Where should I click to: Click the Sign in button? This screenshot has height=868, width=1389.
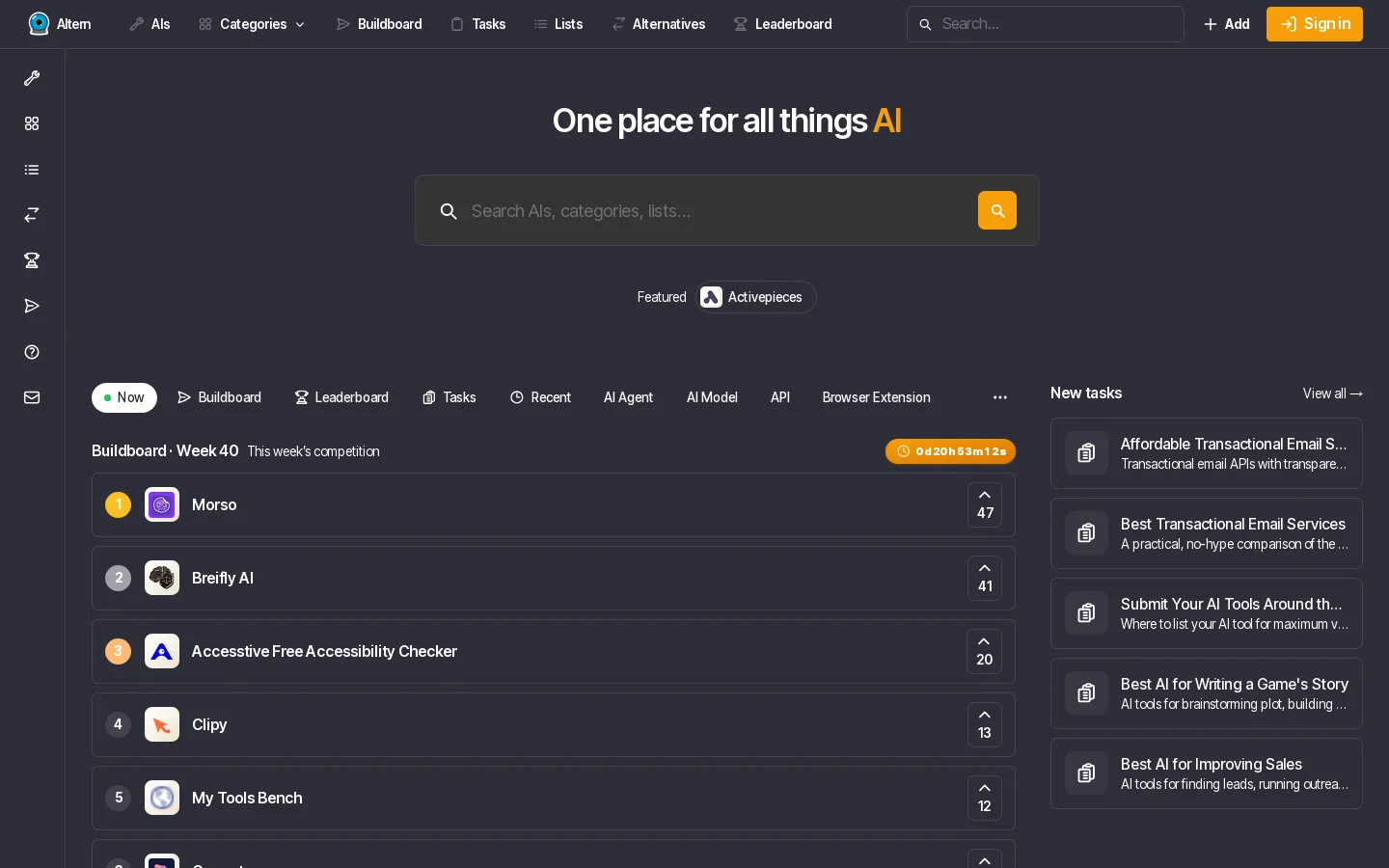[1315, 24]
